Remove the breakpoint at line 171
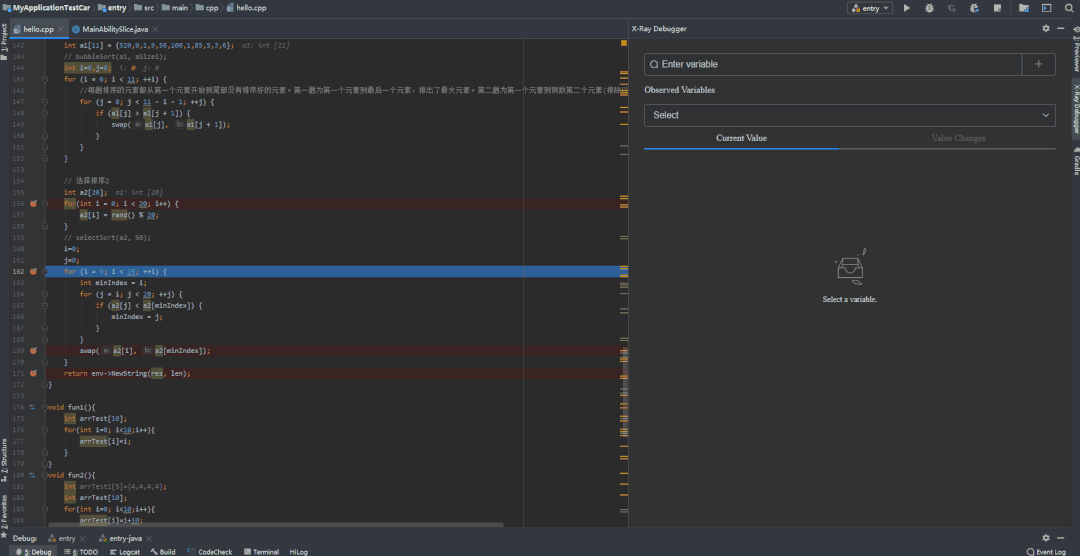Image resolution: width=1080 pixels, height=556 pixels. tap(33, 373)
